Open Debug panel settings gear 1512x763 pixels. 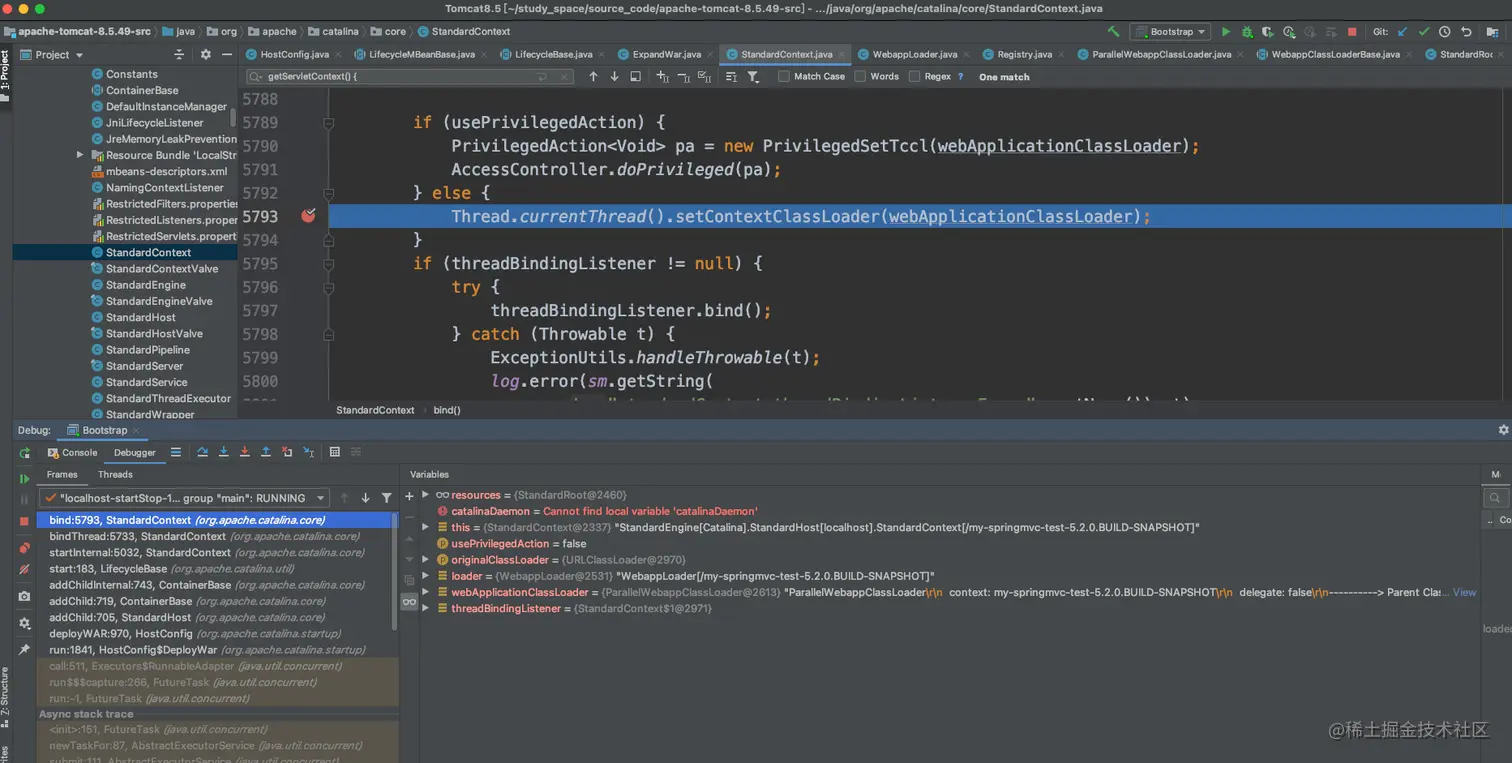(x=1503, y=430)
